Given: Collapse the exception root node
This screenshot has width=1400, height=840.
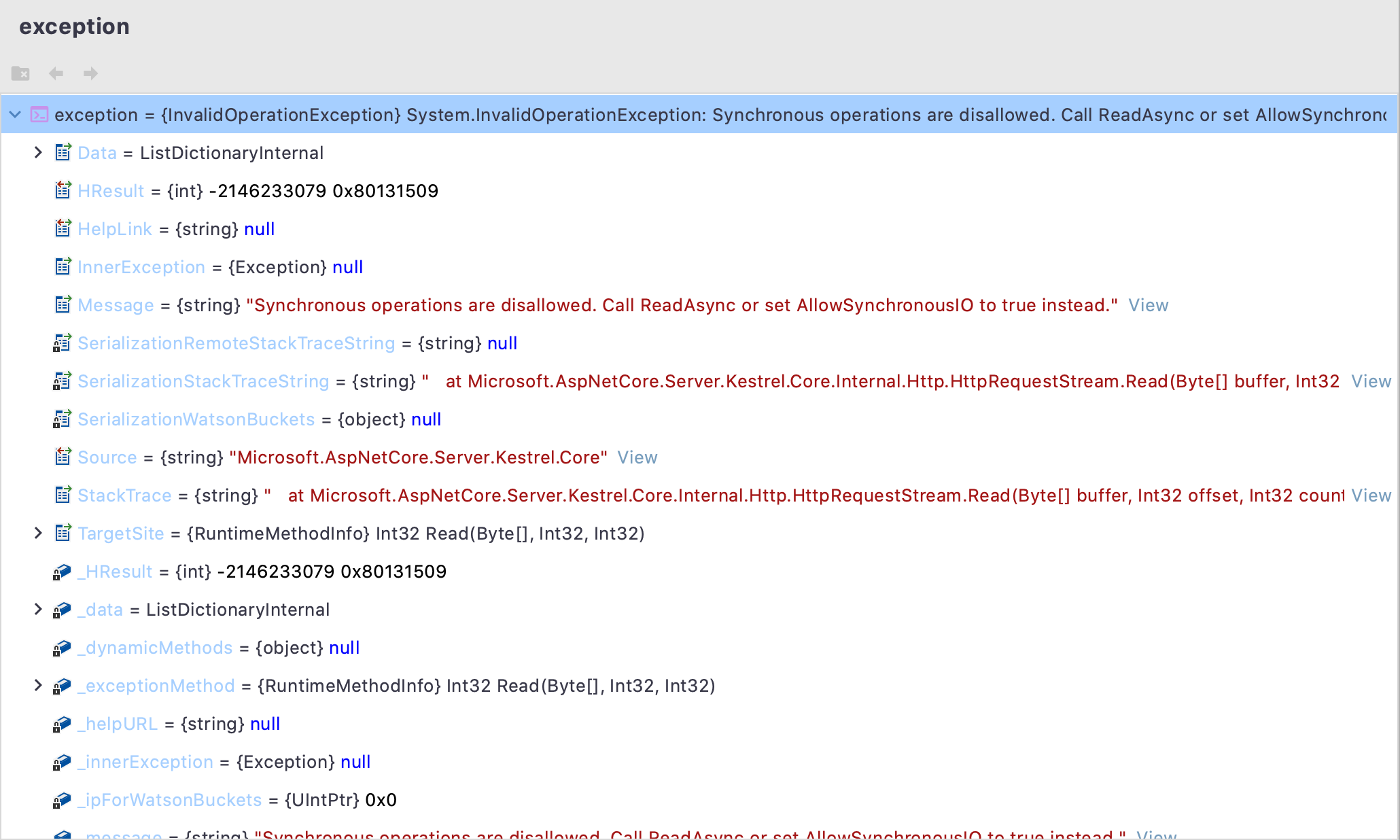Looking at the screenshot, I should click(x=15, y=114).
